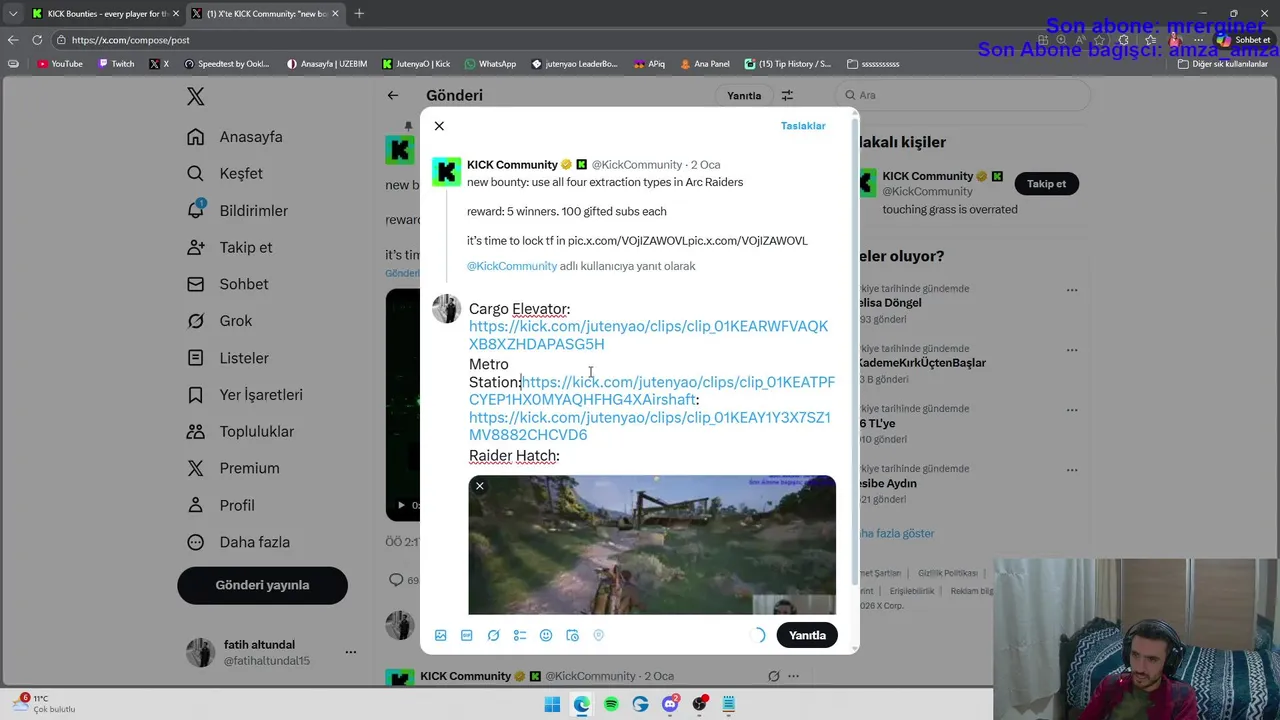Click the X logo in sidebar
Viewport: 1280px width, 720px height.
(x=196, y=96)
